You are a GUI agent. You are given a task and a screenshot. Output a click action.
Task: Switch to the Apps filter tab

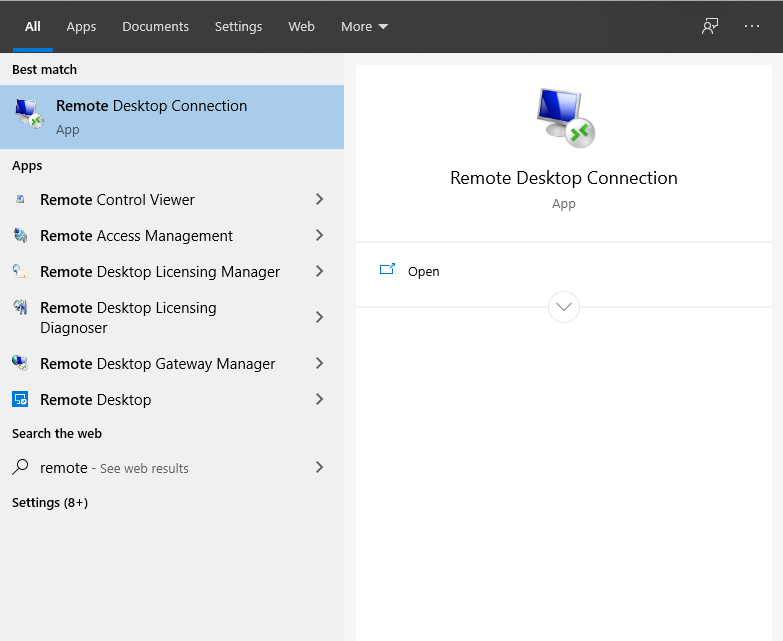[x=81, y=27]
